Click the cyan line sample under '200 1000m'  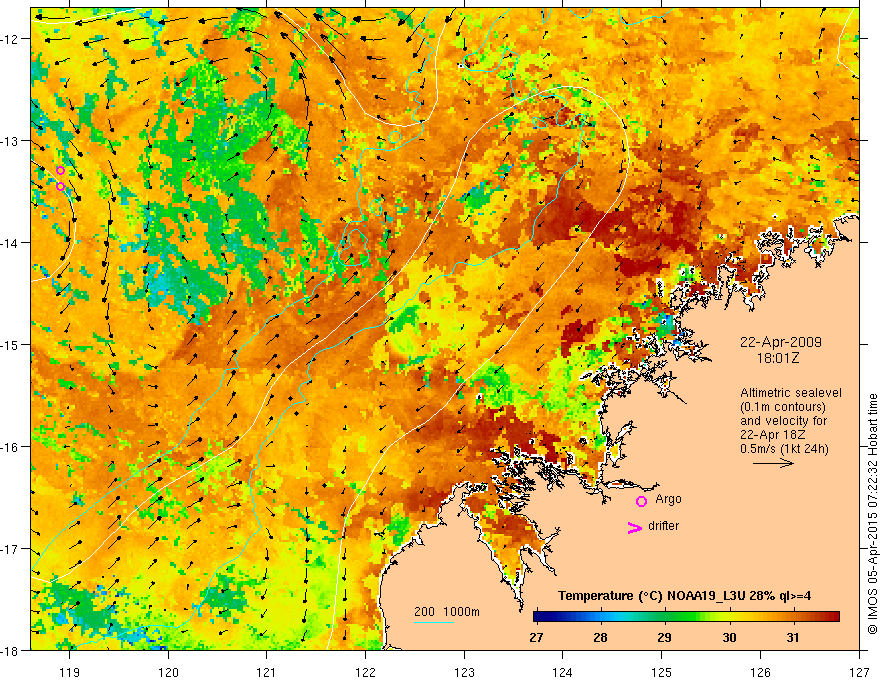tap(434, 622)
